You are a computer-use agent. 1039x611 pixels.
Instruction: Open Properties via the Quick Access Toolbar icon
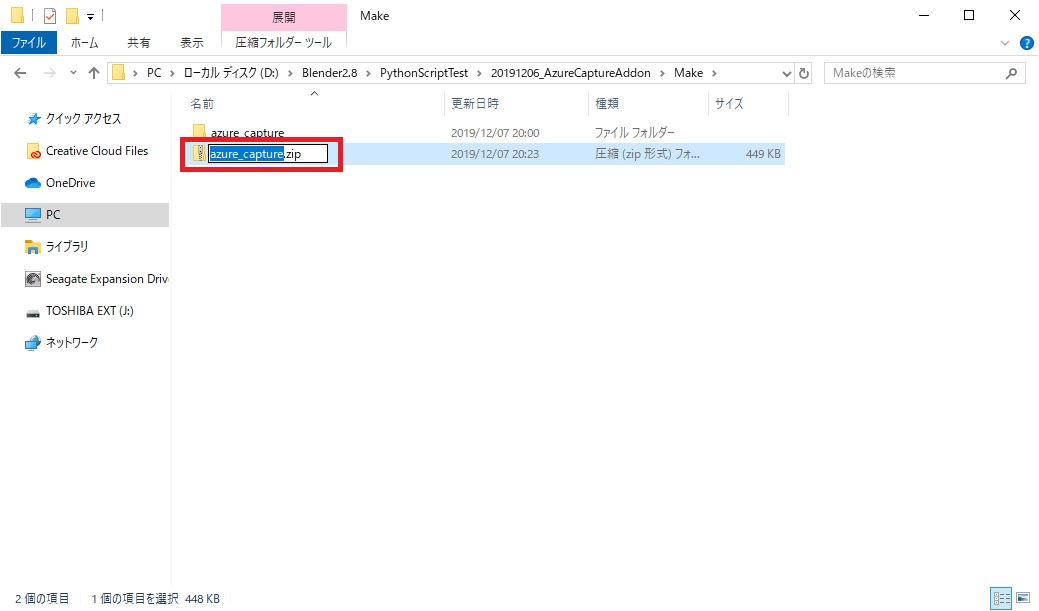(x=50, y=15)
